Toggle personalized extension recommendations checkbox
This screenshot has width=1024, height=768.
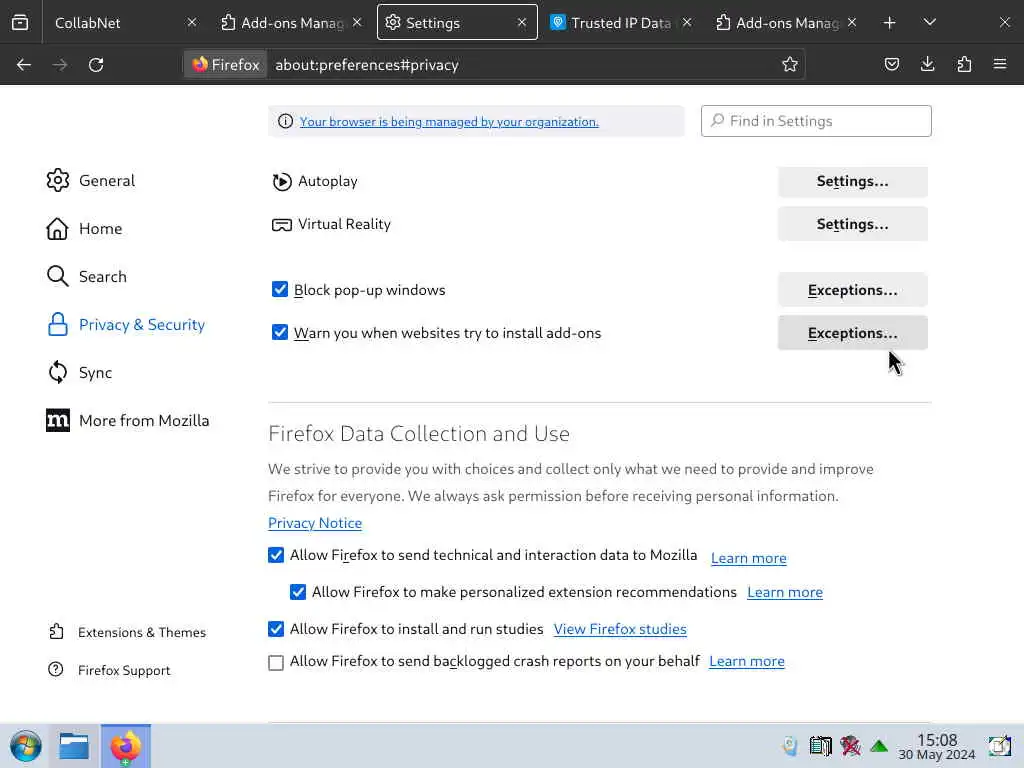click(298, 592)
